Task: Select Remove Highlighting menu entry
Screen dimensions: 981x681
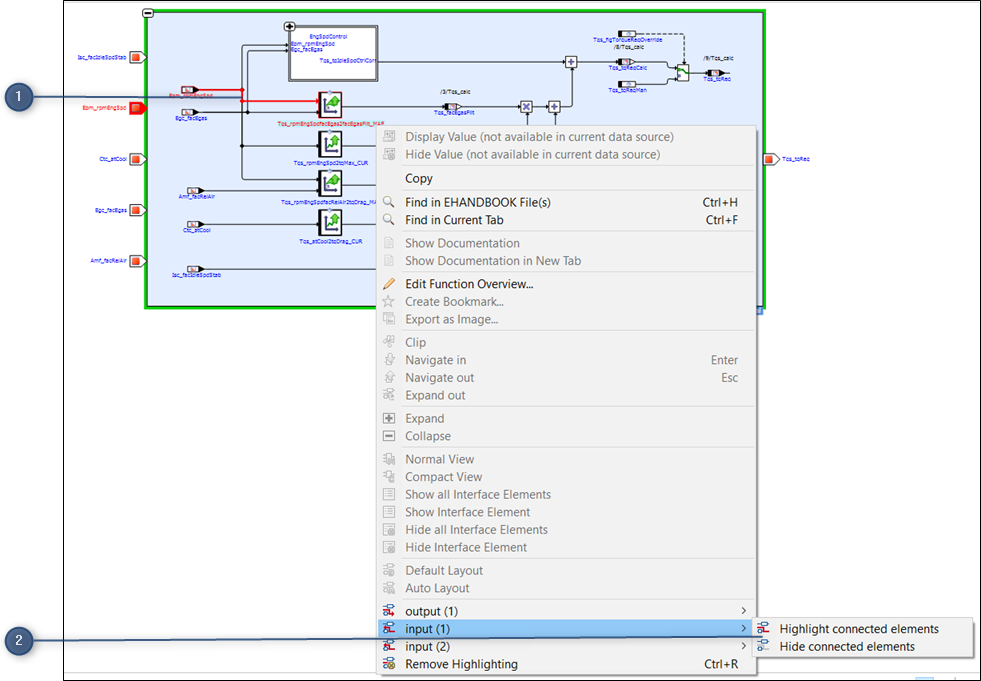Action: pyautogui.click(x=461, y=664)
